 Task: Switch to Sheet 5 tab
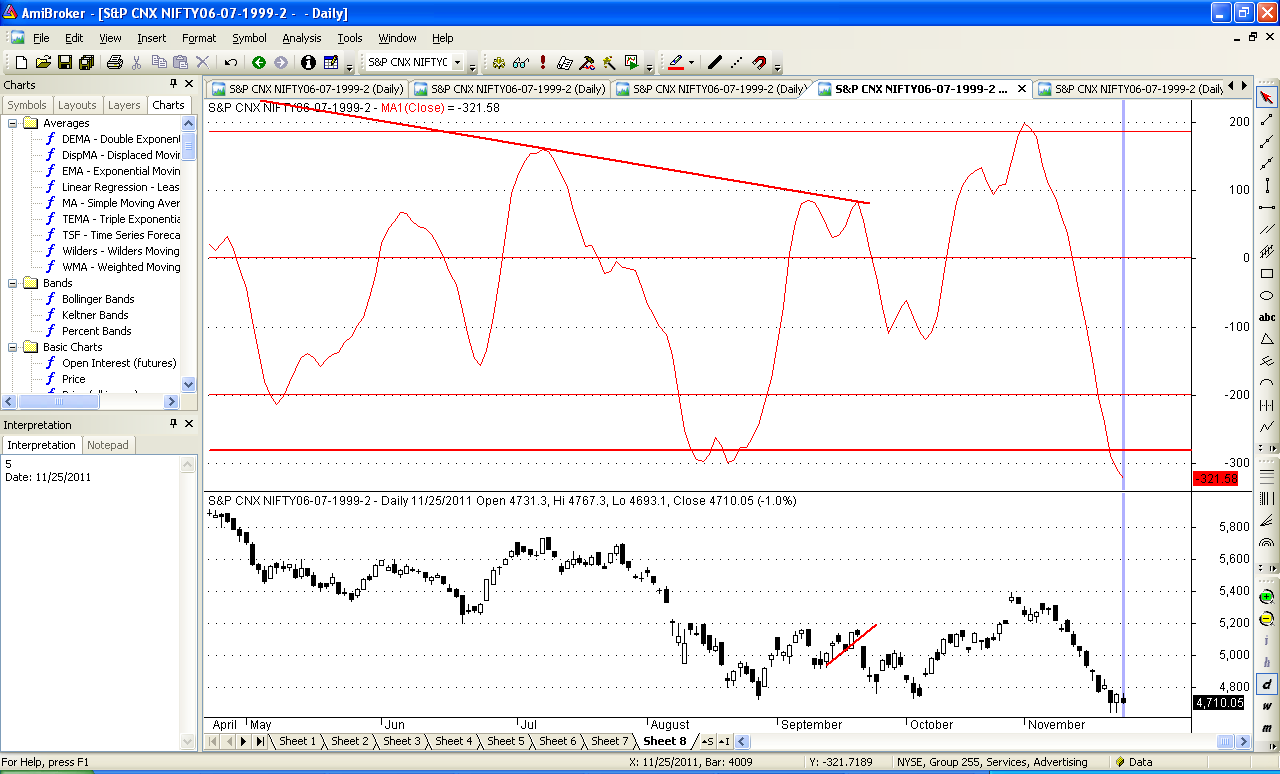tap(506, 741)
